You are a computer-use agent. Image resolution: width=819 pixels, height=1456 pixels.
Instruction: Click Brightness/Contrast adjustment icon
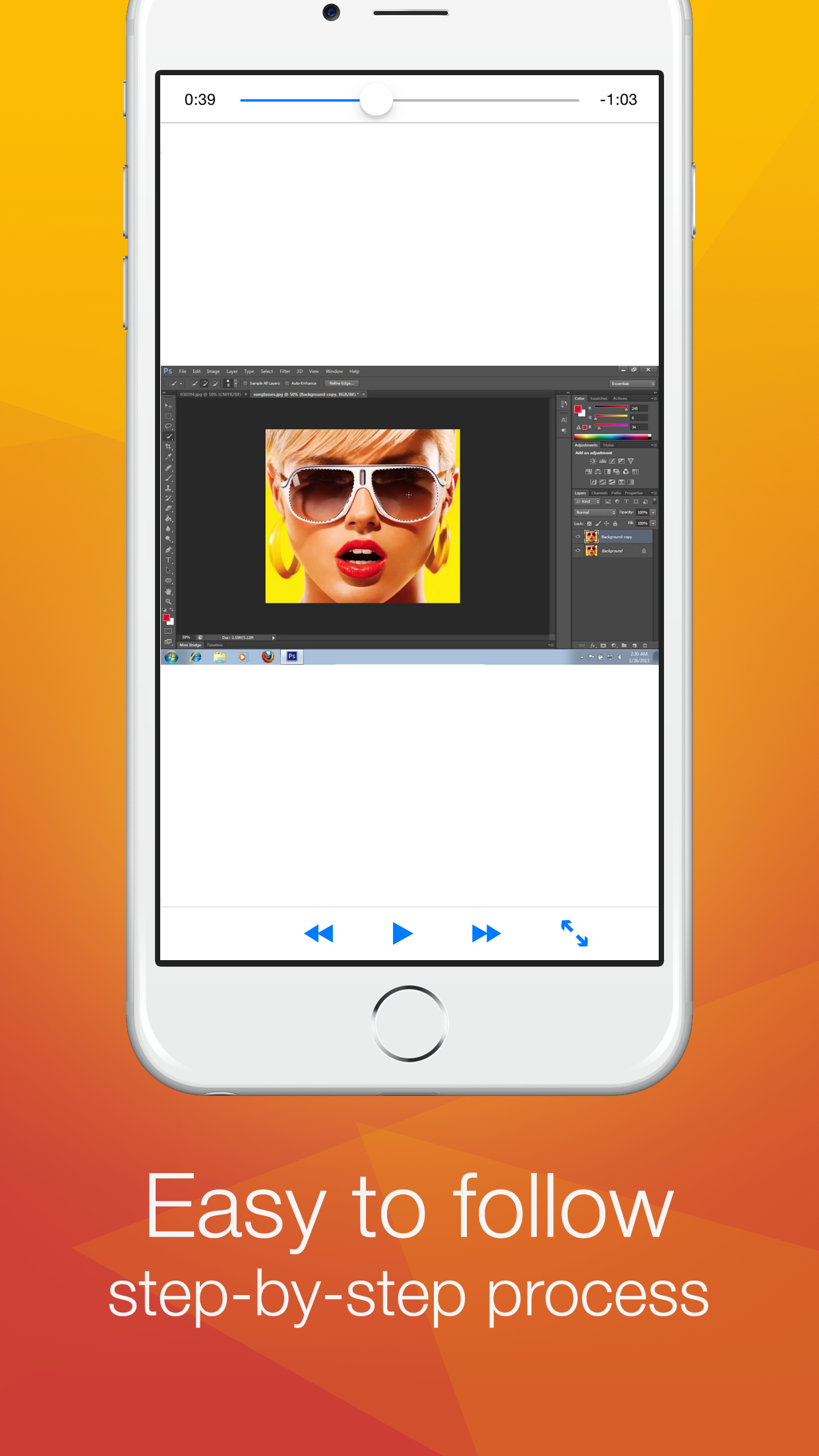pyautogui.click(x=593, y=461)
